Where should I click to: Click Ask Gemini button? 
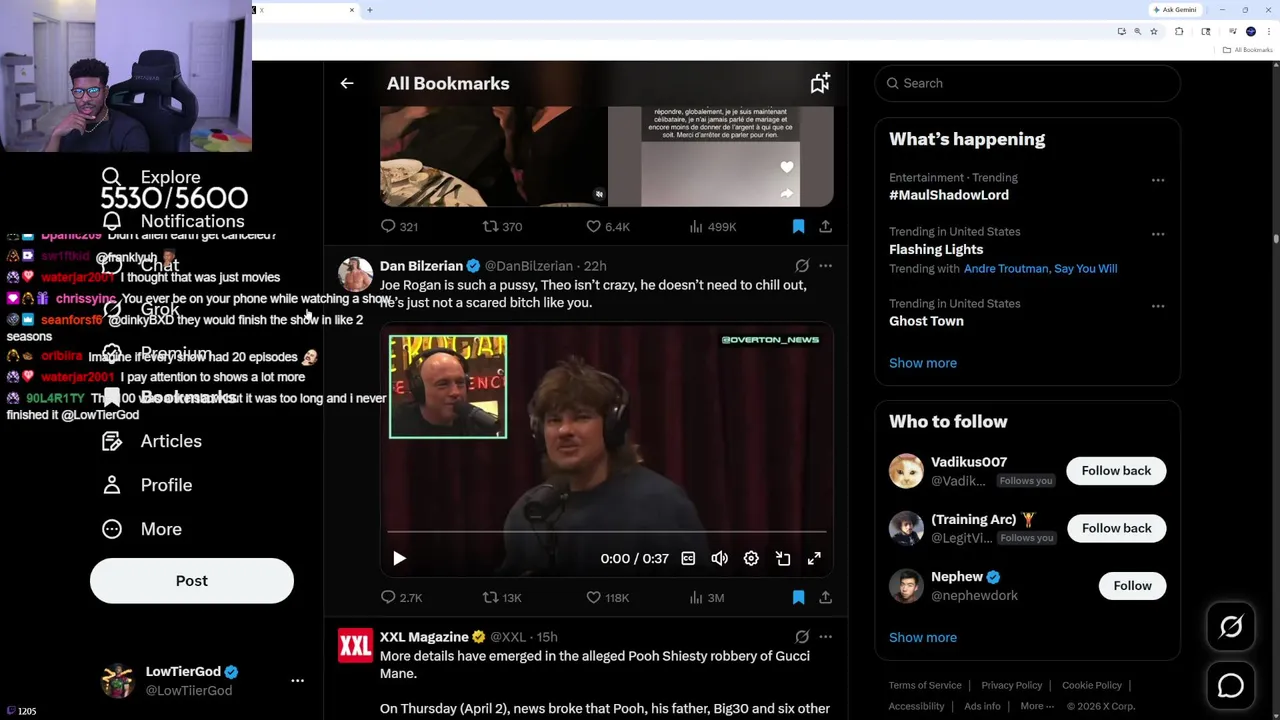tap(1175, 10)
